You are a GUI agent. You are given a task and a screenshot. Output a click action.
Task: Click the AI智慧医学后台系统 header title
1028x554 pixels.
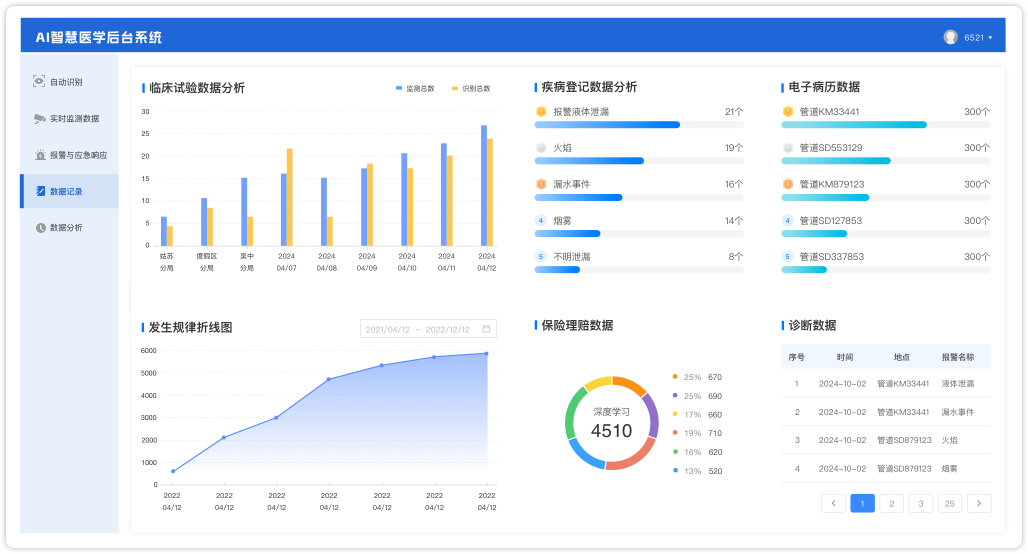tap(98, 37)
